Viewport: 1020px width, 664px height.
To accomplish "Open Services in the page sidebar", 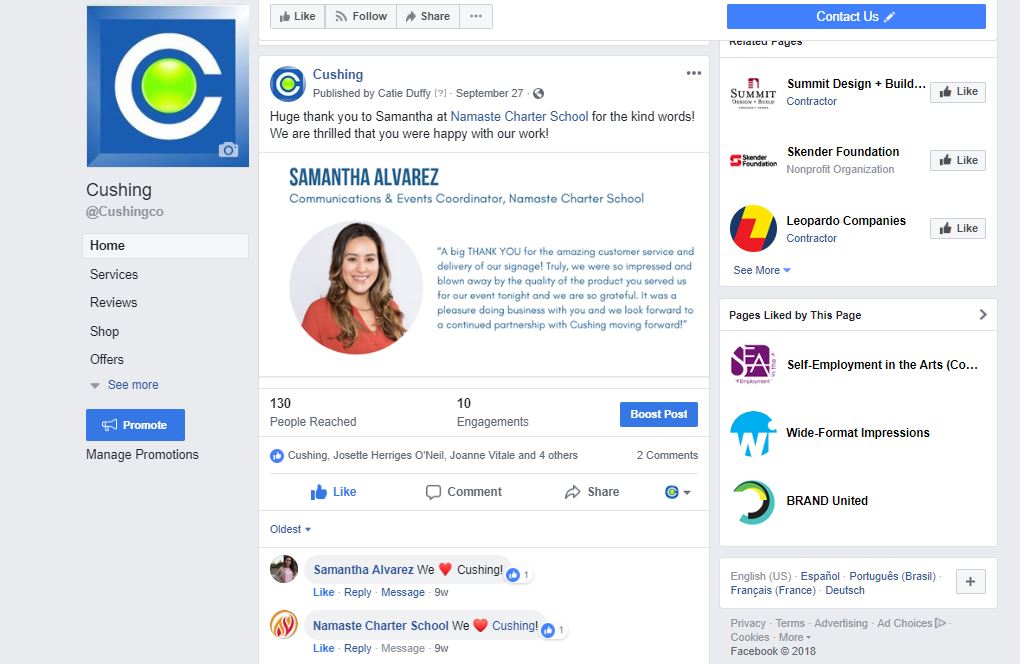I will pos(114,274).
